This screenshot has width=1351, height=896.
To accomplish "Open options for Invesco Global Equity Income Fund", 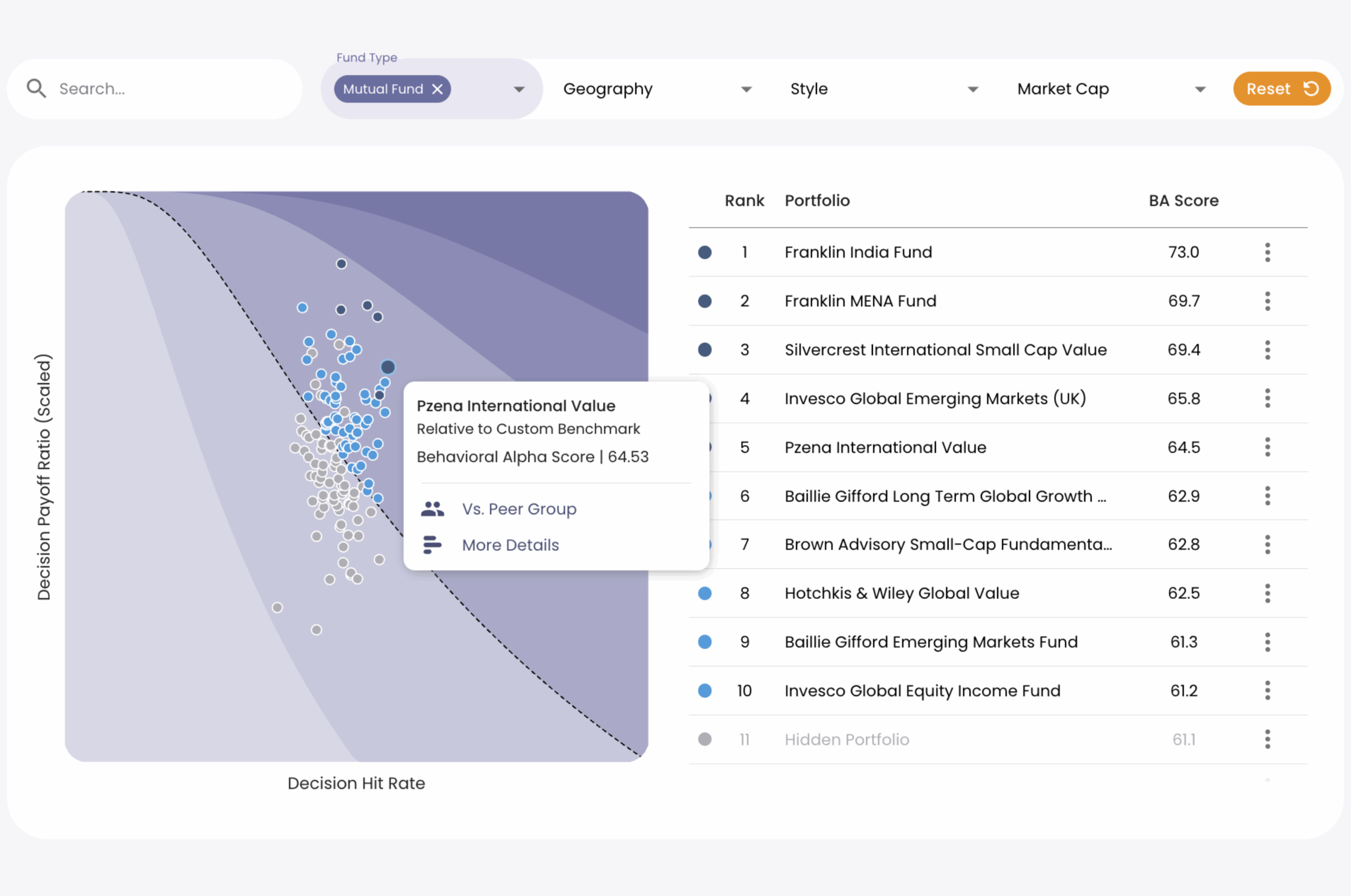I will point(1268,690).
